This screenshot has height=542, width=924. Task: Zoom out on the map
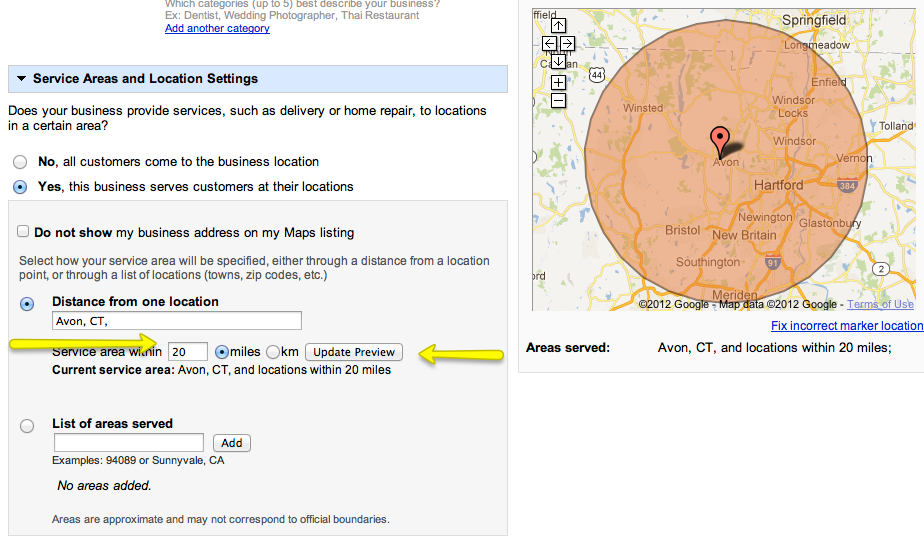[558, 100]
